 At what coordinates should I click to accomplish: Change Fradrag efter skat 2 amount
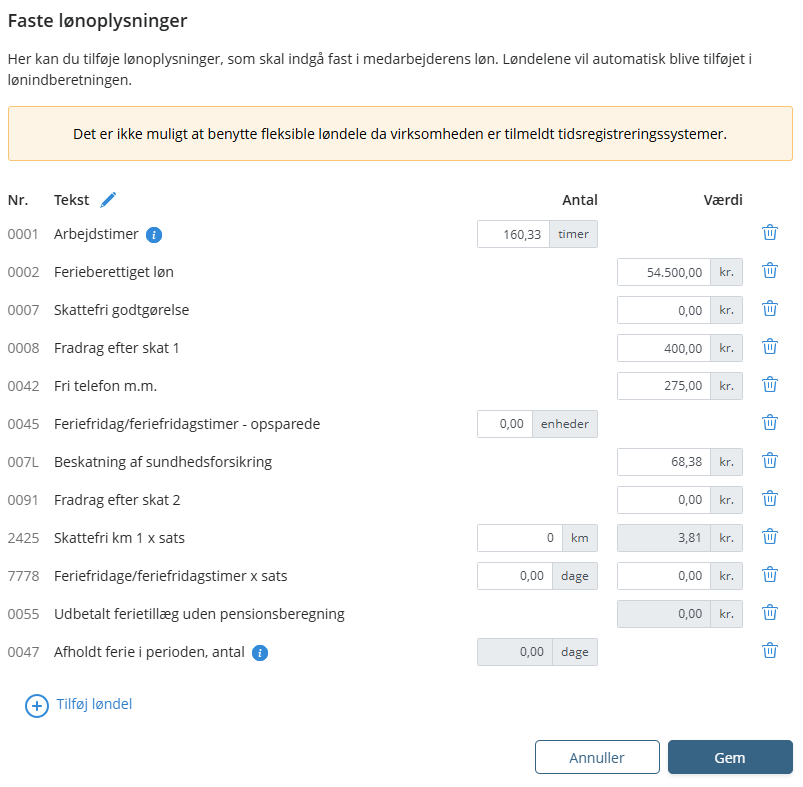pos(664,500)
